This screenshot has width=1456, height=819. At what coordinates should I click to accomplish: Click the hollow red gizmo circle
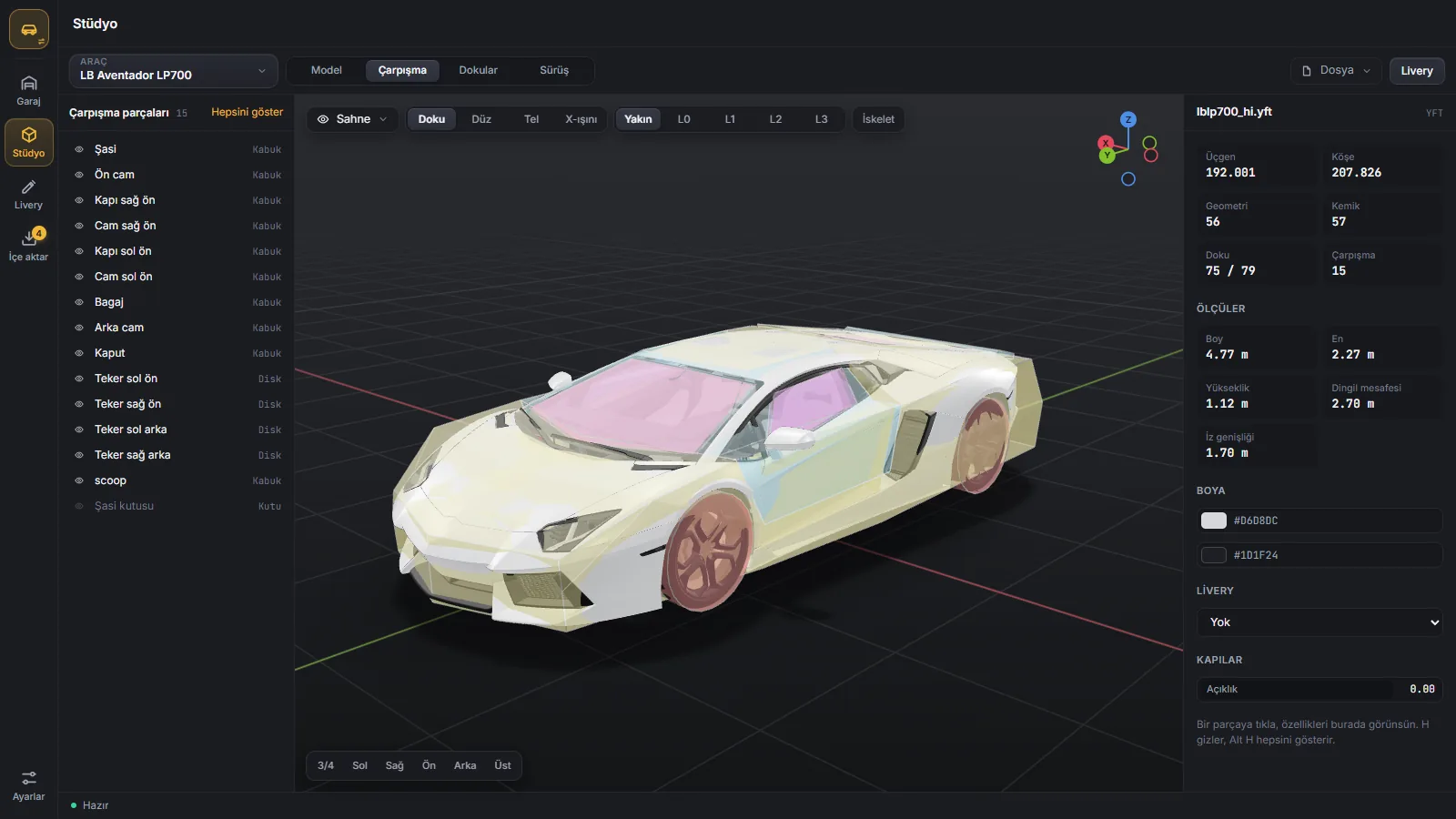pos(1151,156)
